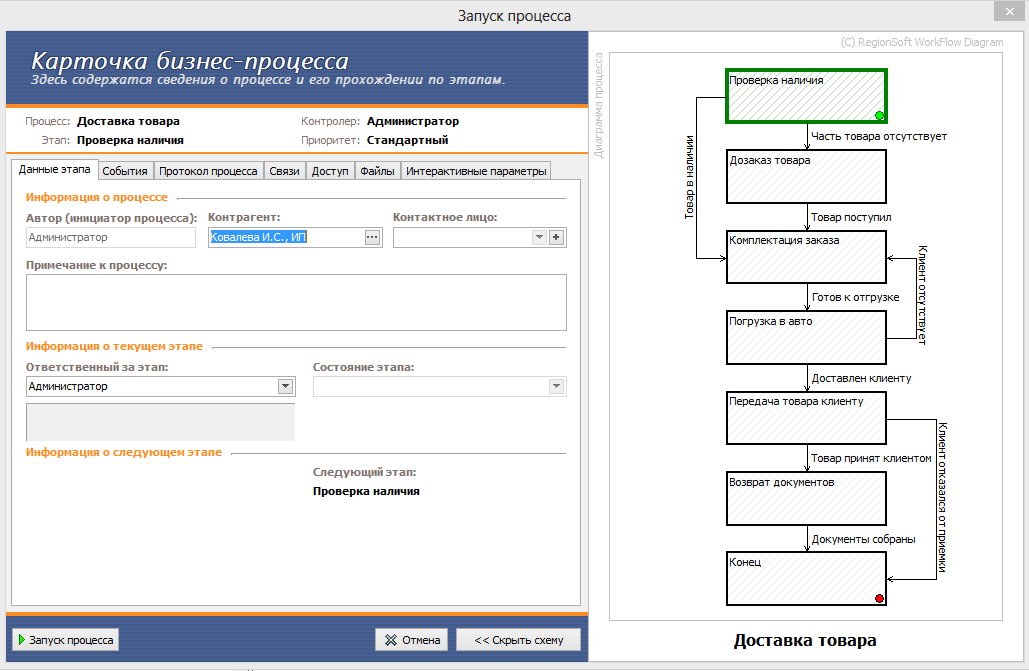1029x671 pixels.
Task: Select the Погрузка в авто block in the diagram
Action: 806,337
